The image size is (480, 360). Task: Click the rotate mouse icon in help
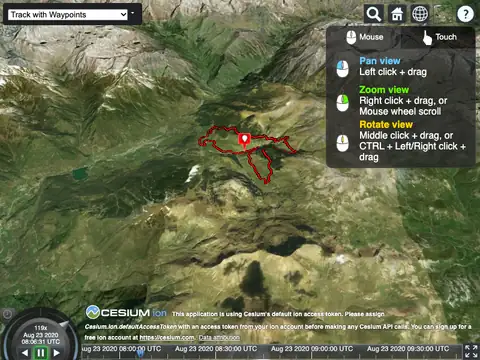[x=343, y=143]
